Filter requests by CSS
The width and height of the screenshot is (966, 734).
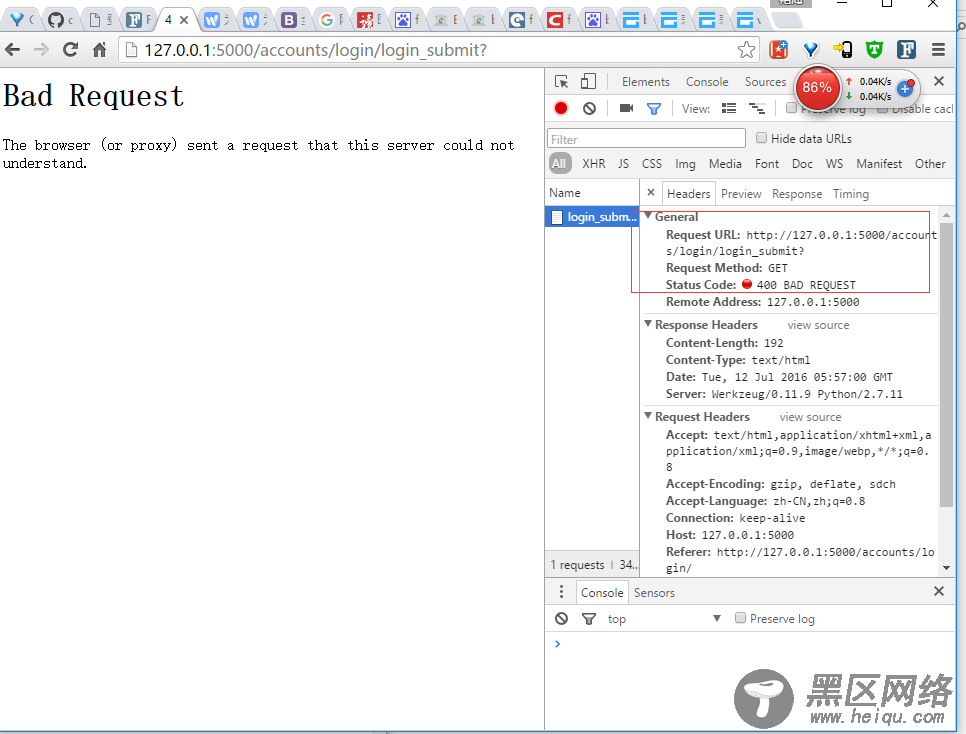point(652,163)
